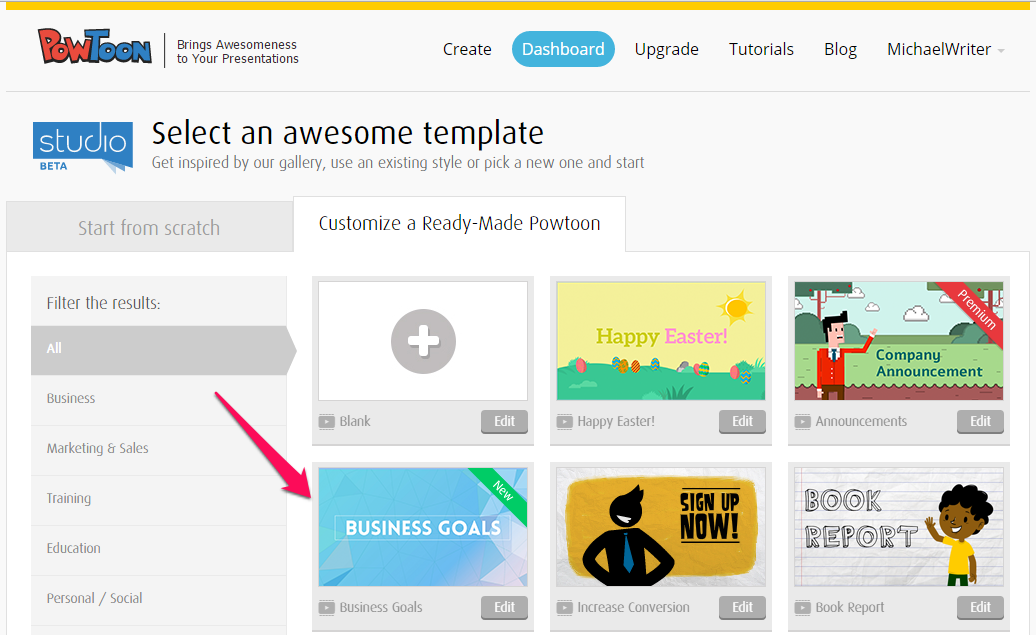Click the Filter the results heading
The image size is (1036, 635).
[103, 303]
